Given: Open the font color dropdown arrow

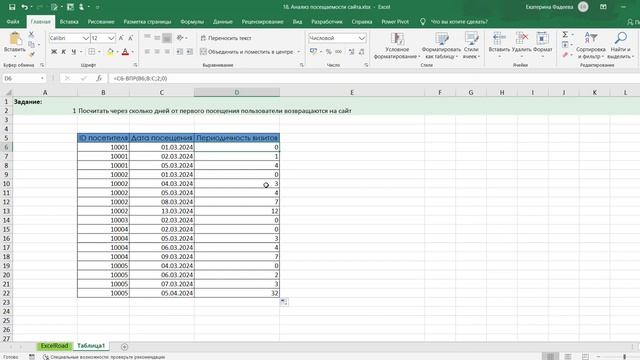Looking at the screenshot, I should click(x=133, y=52).
